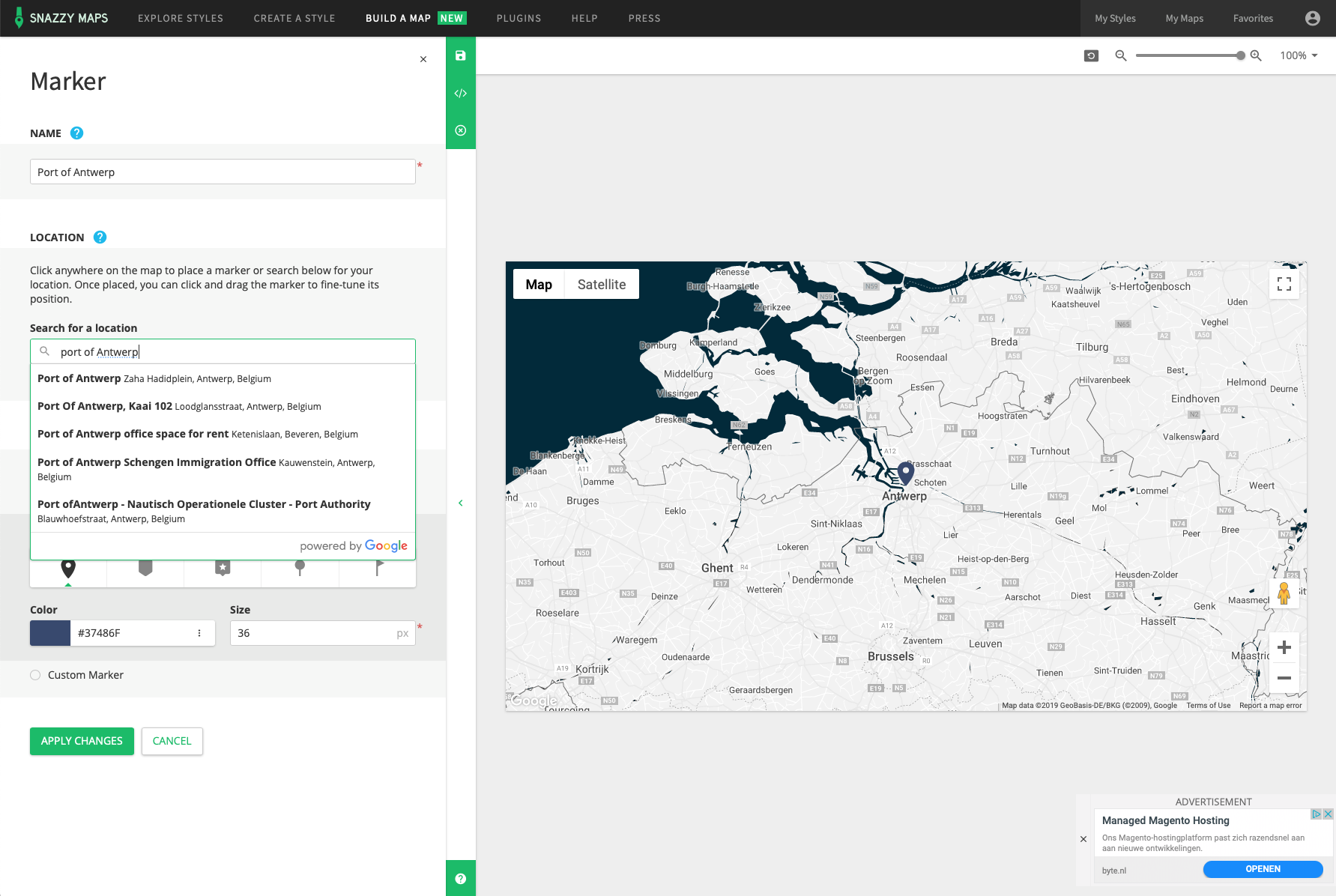The width and height of the screenshot is (1336, 896).
Task: Click the Apply Changes button
Action: (82, 741)
